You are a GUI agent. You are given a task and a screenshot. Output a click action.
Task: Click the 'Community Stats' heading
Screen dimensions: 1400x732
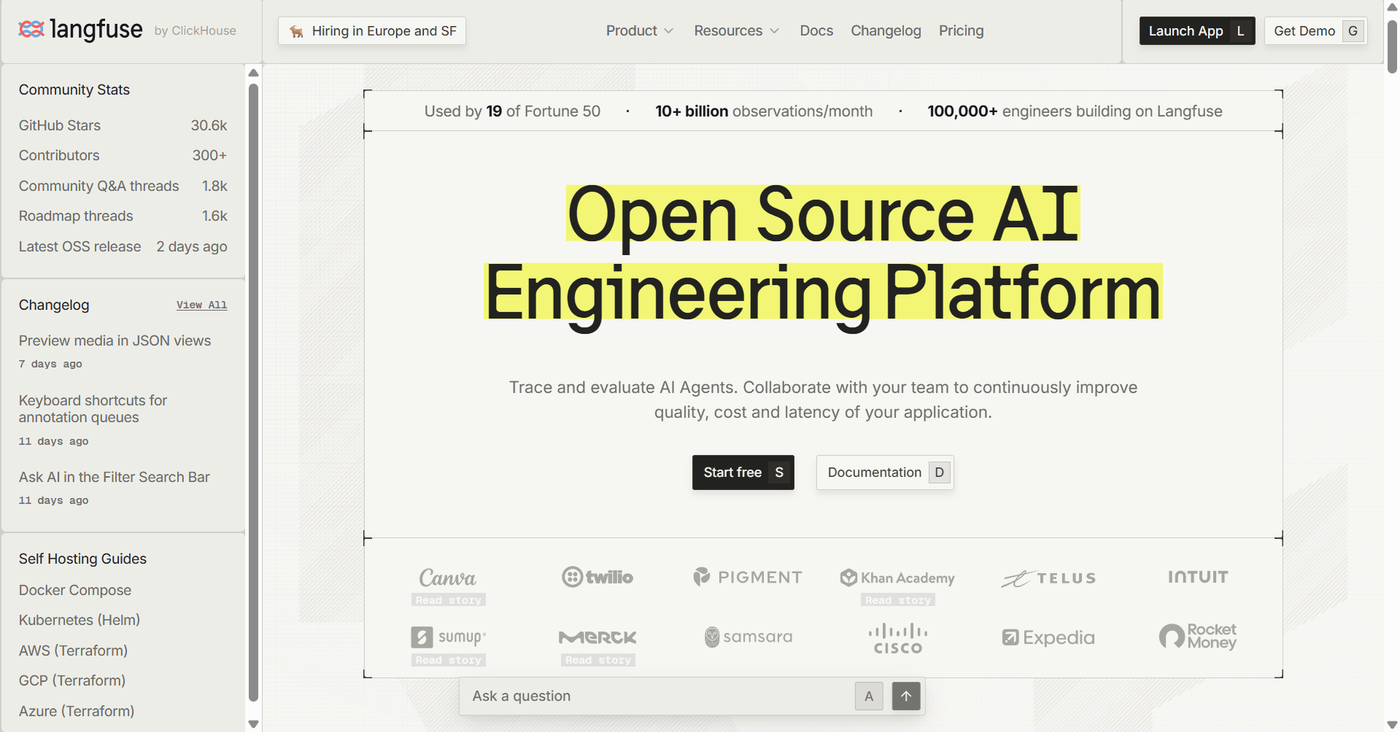point(74,90)
